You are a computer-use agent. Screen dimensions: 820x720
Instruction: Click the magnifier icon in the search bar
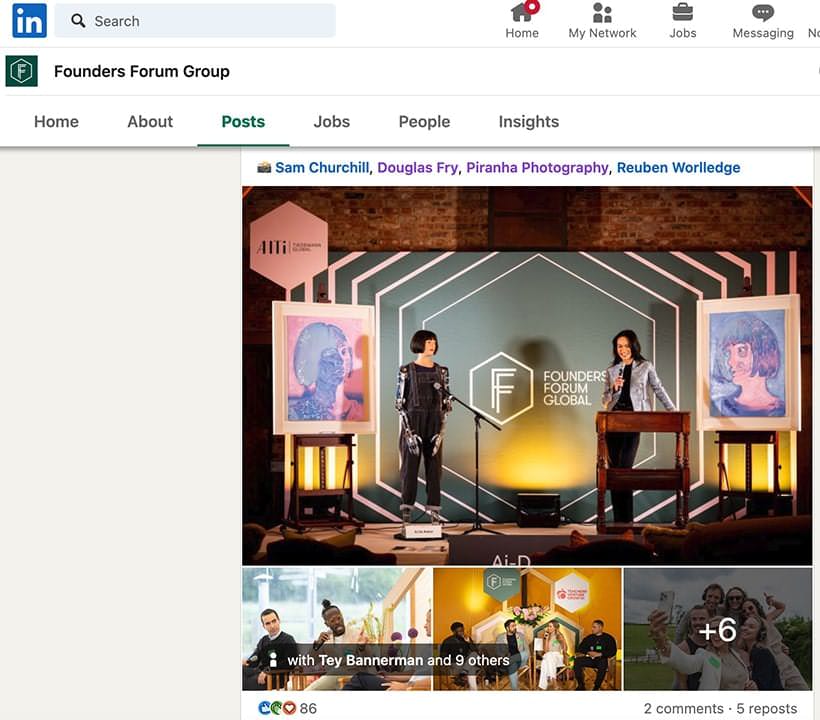77,20
